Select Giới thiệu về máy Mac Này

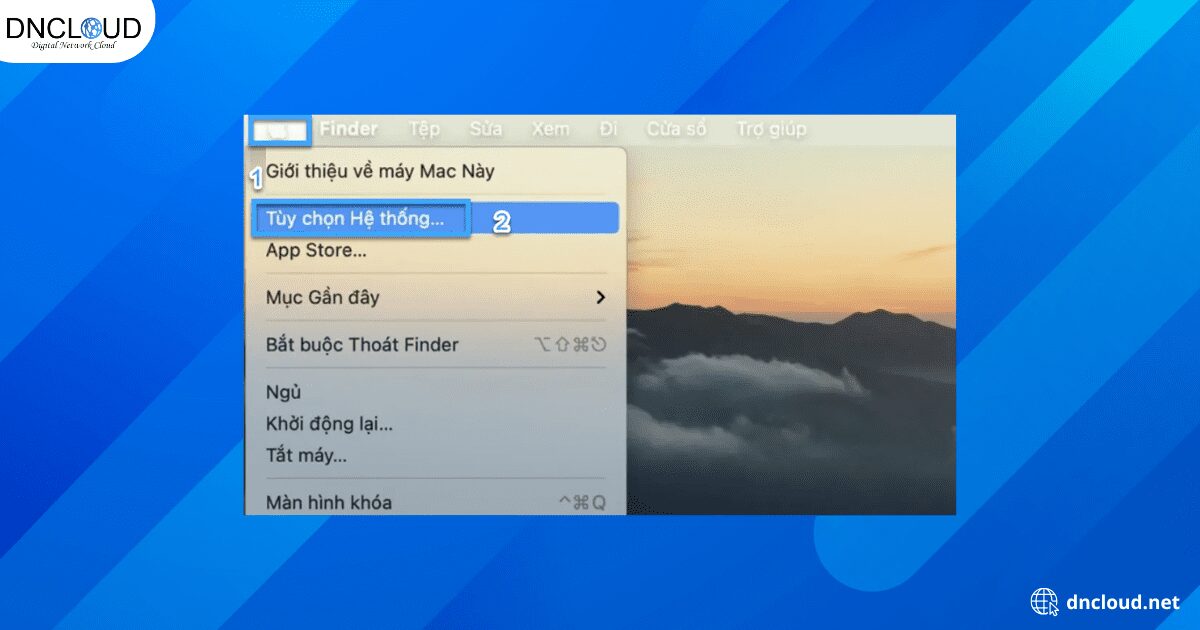tap(436, 171)
